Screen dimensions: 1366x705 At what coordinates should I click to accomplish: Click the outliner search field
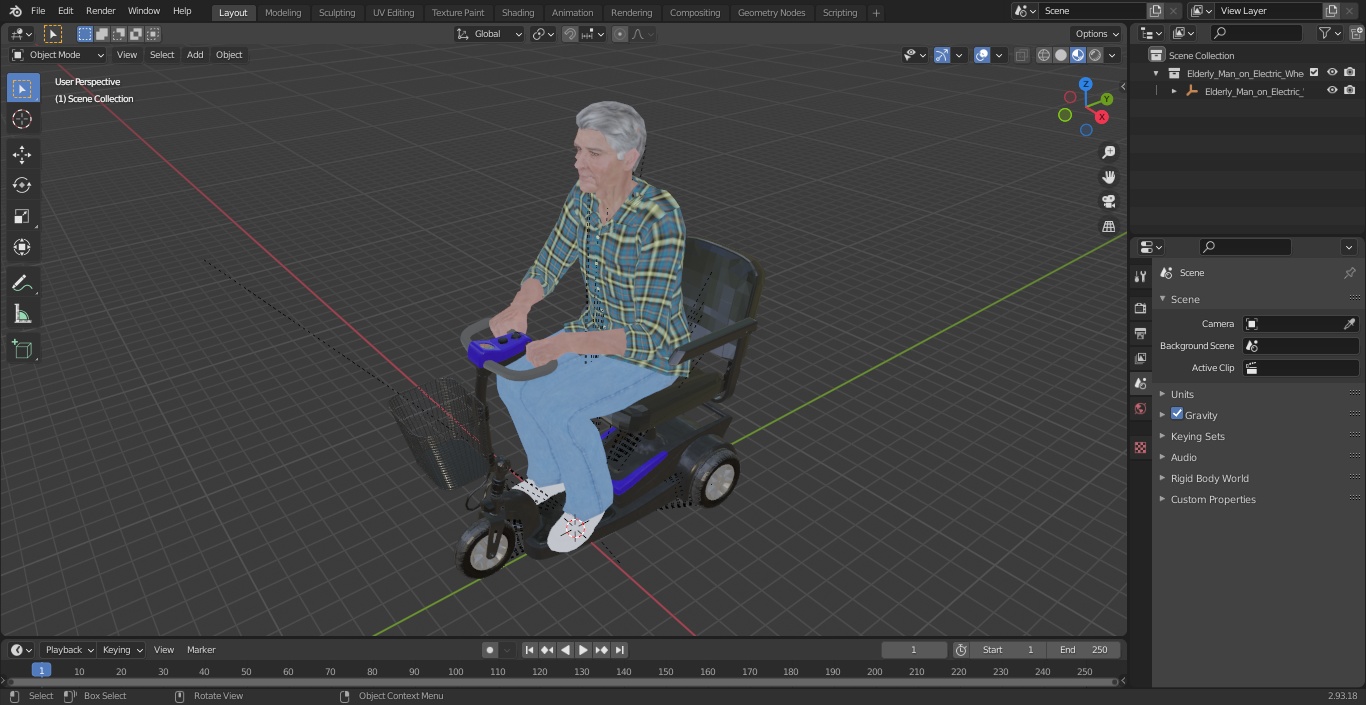1256,33
